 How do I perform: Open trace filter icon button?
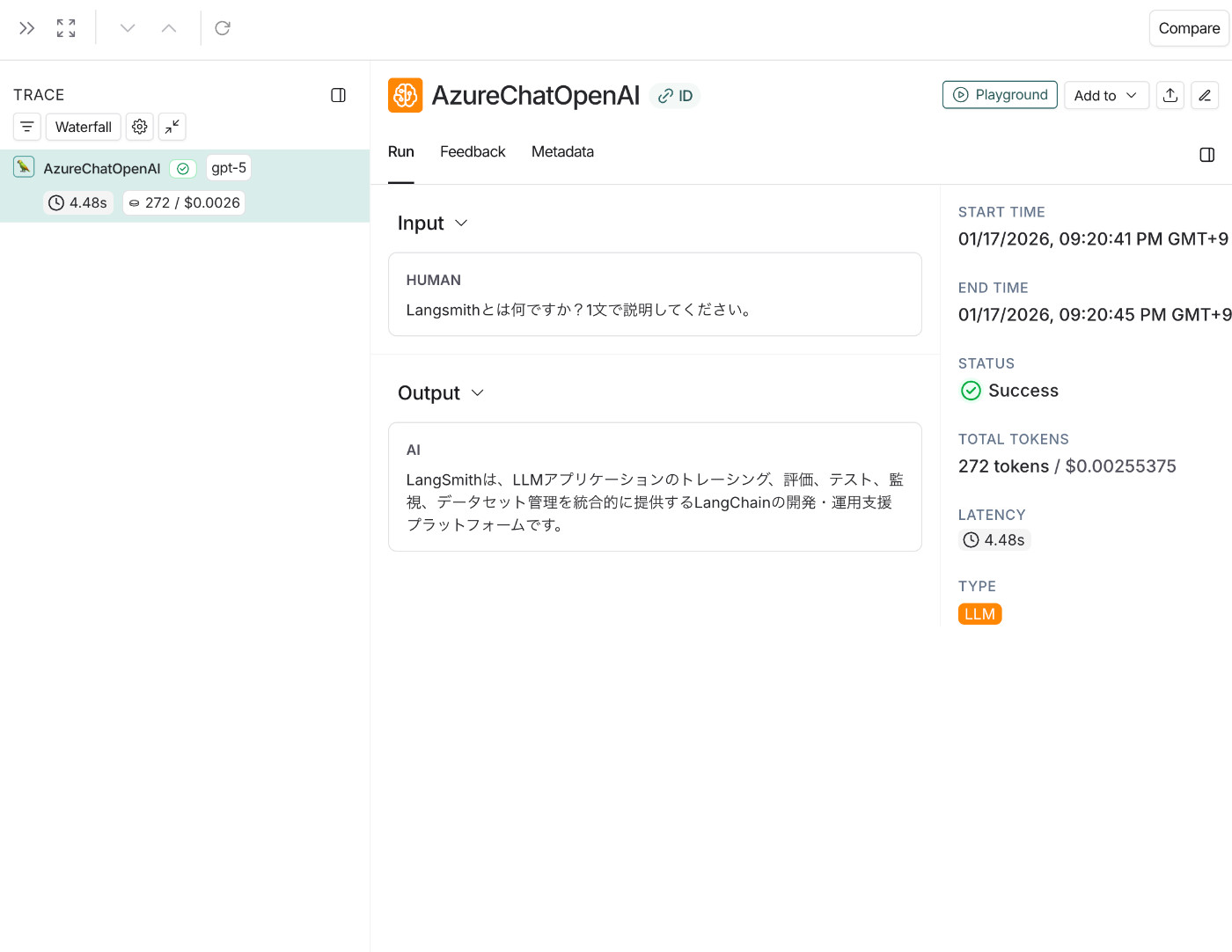(27, 127)
